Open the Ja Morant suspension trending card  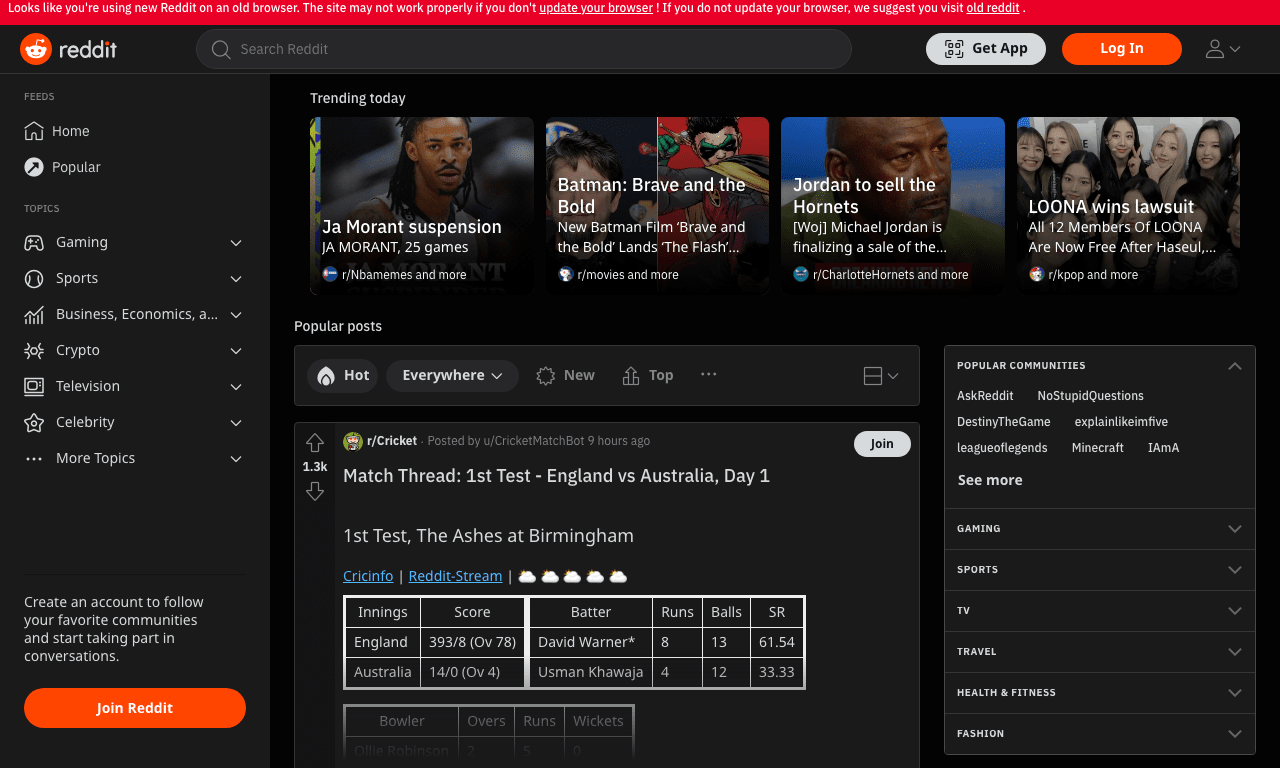point(422,206)
